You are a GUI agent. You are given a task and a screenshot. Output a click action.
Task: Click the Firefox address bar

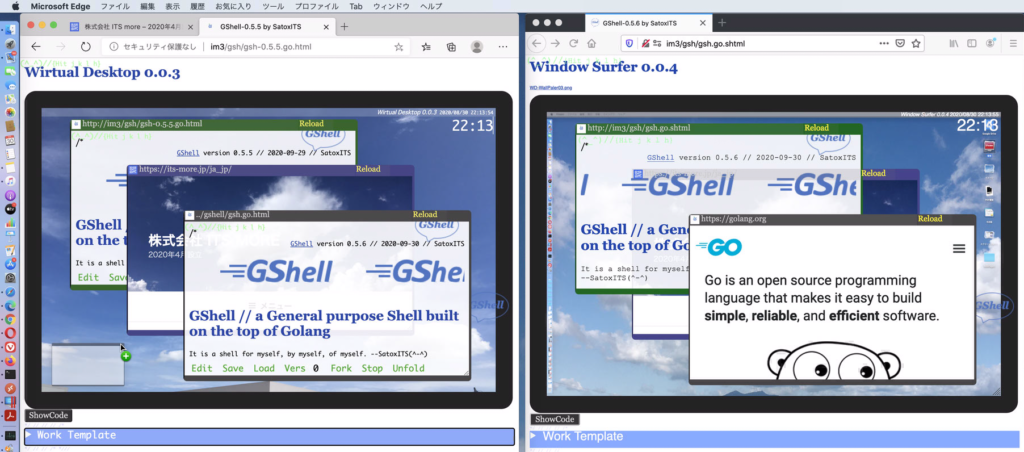(x=760, y=43)
